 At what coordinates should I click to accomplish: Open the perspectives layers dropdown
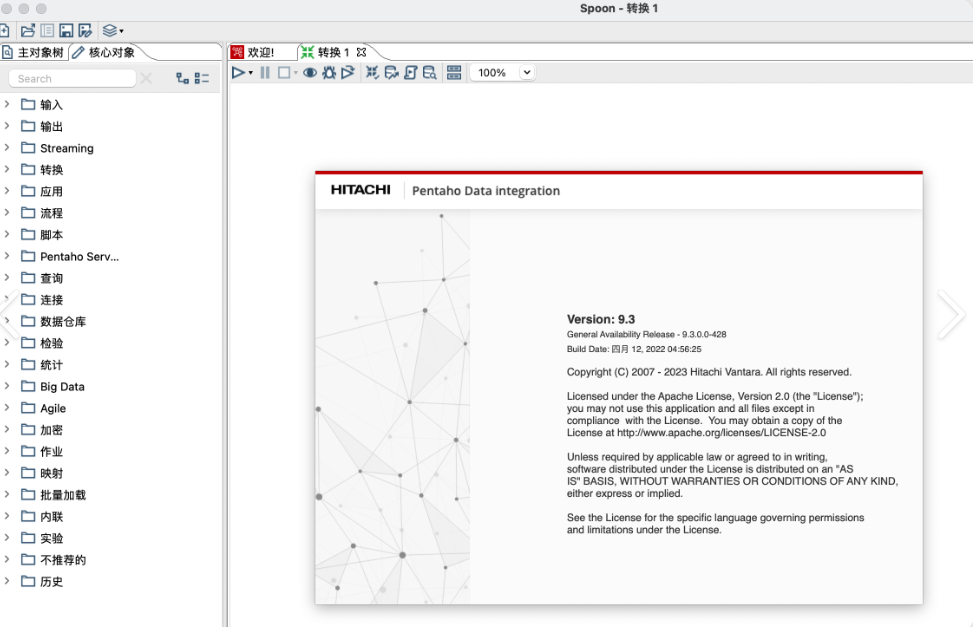point(113,30)
